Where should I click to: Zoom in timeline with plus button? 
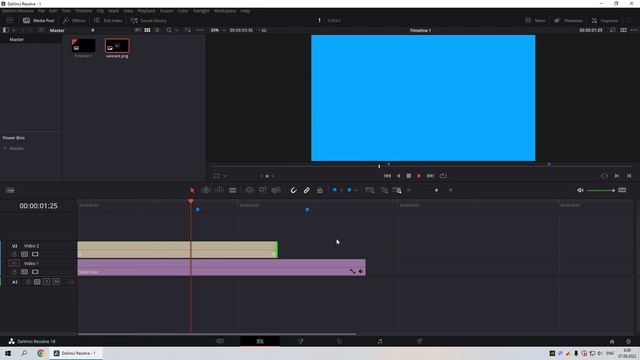click(x=451, y=190)
